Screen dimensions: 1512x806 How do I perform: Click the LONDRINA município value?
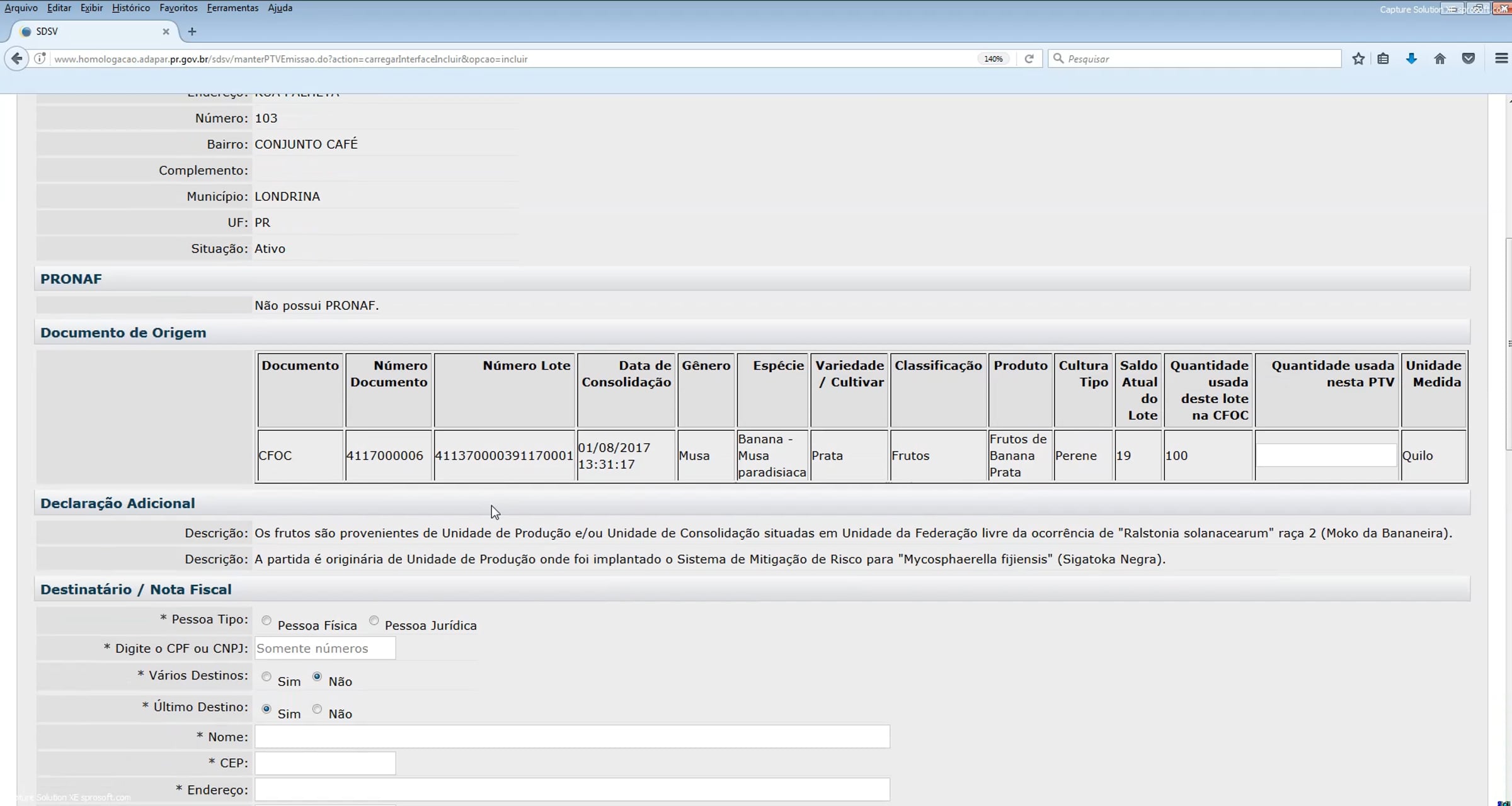[x=287, y=196]
